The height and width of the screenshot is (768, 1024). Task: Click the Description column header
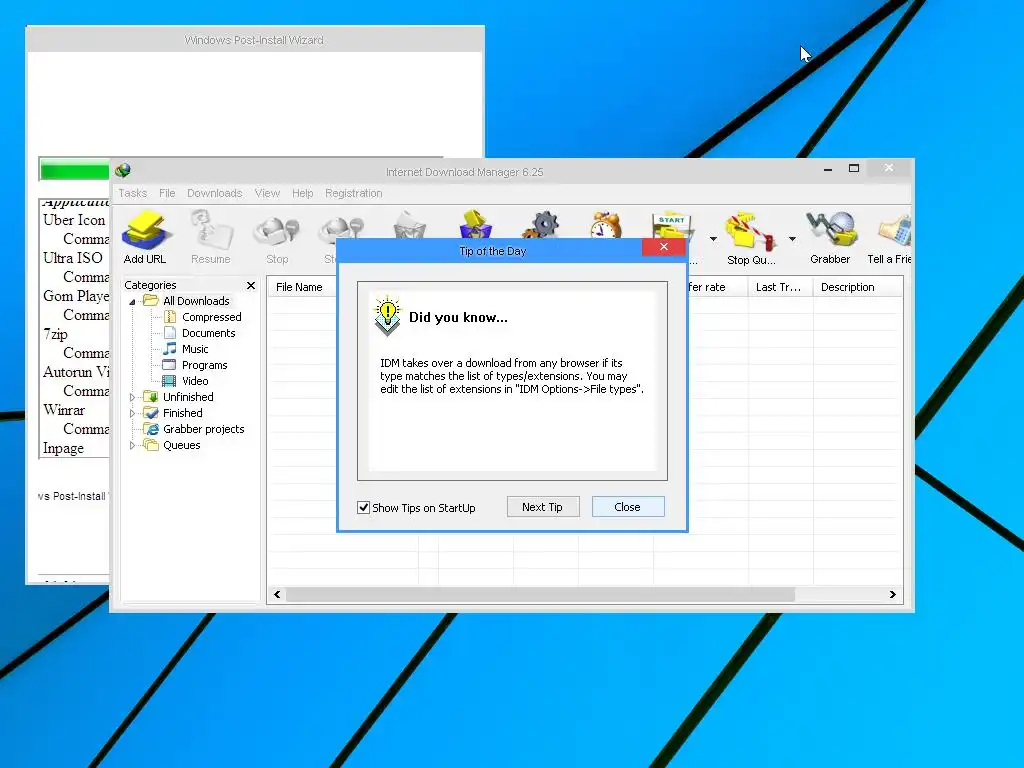pyautogui.click(x=857, y=287)
